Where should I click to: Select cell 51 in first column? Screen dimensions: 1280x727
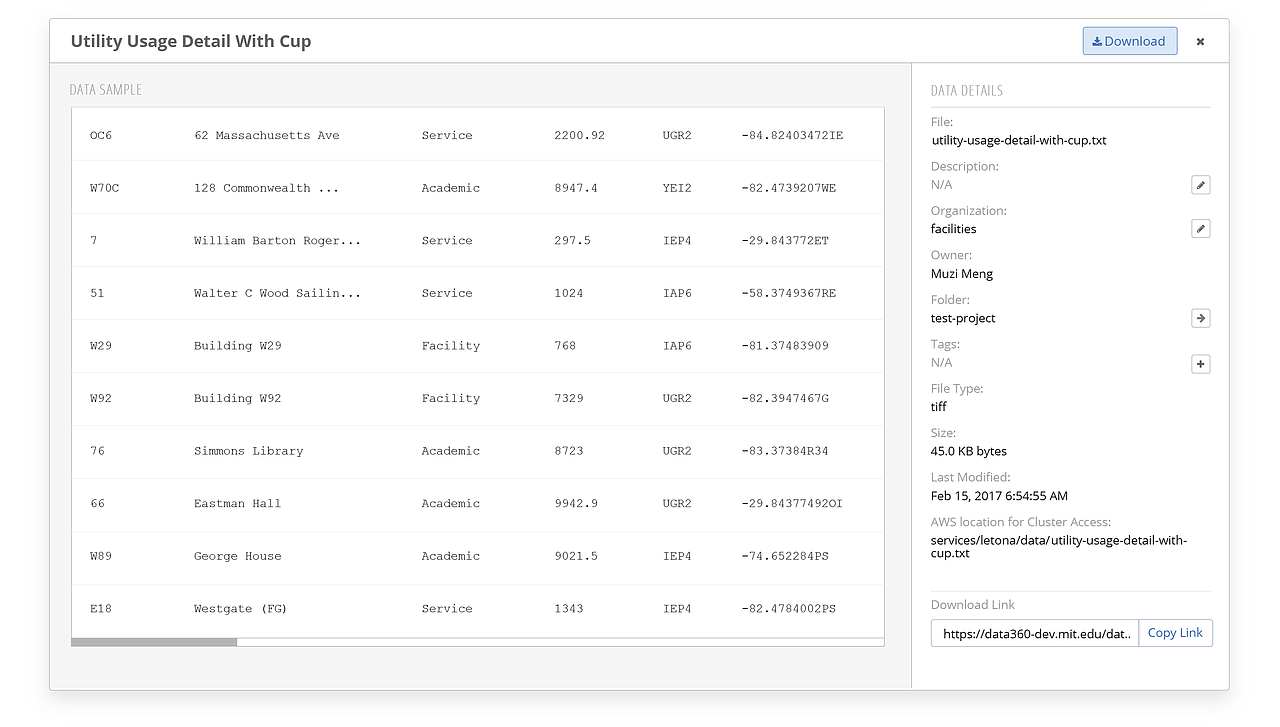[97, 293]
